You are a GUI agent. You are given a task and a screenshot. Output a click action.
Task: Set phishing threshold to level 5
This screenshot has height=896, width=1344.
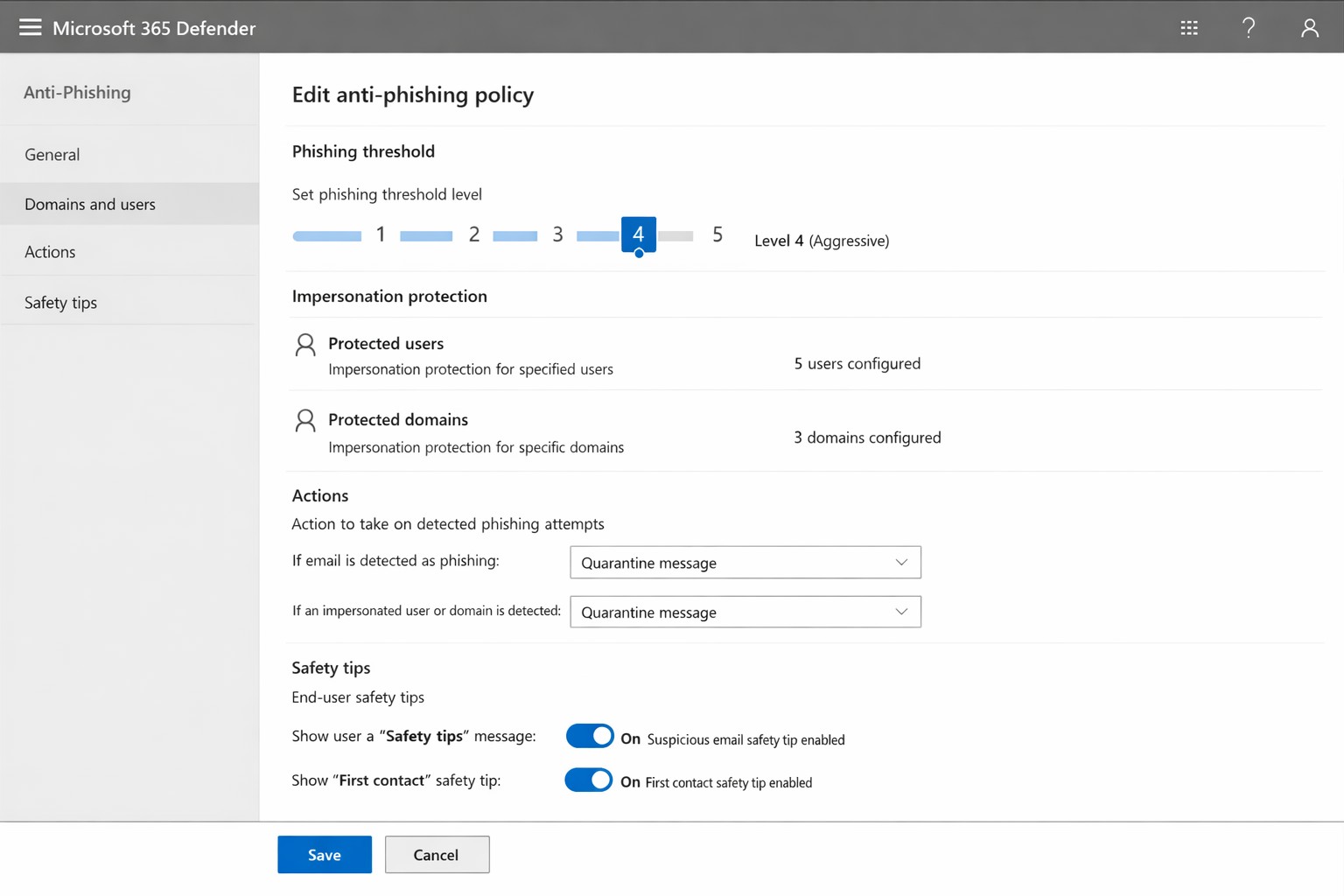coord(717,234)
